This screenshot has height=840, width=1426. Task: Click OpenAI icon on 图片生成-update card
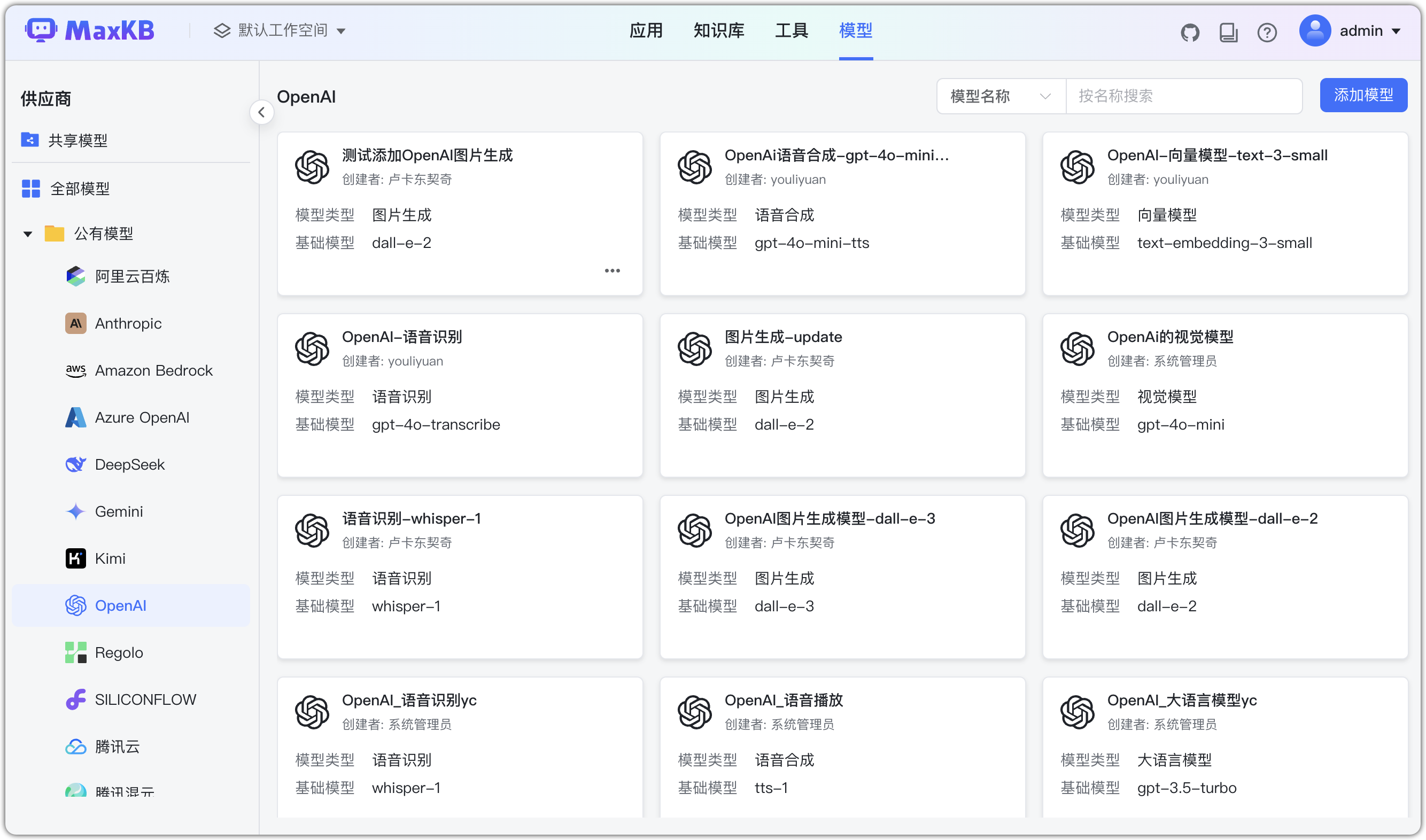click(695, 349)
